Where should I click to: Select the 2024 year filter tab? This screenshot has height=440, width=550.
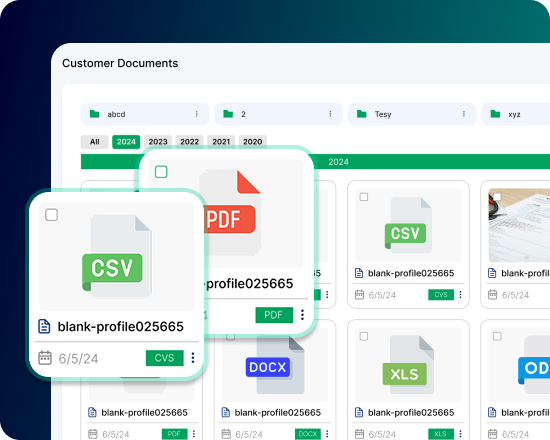[x=126, y=142]
